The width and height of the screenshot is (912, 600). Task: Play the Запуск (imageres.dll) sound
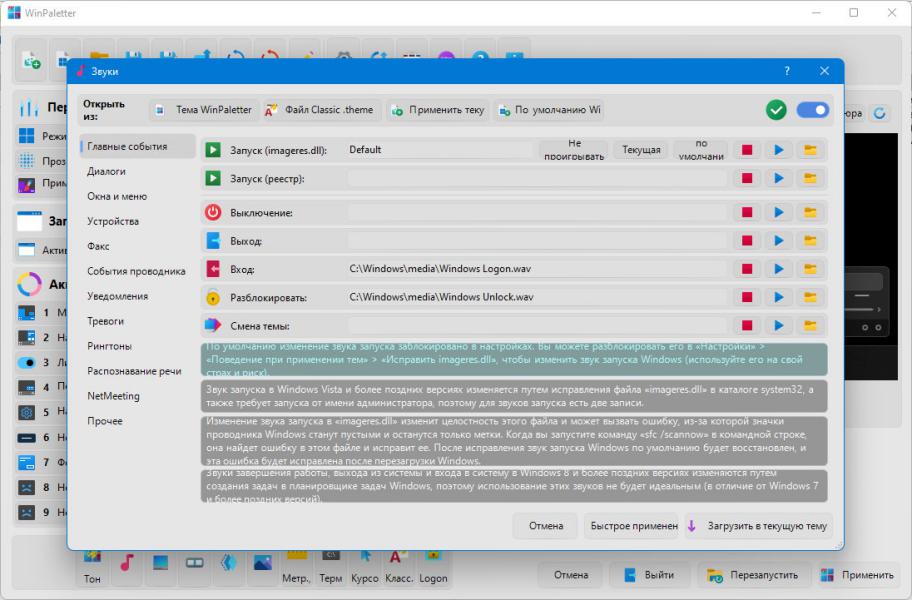click(778, 150)
